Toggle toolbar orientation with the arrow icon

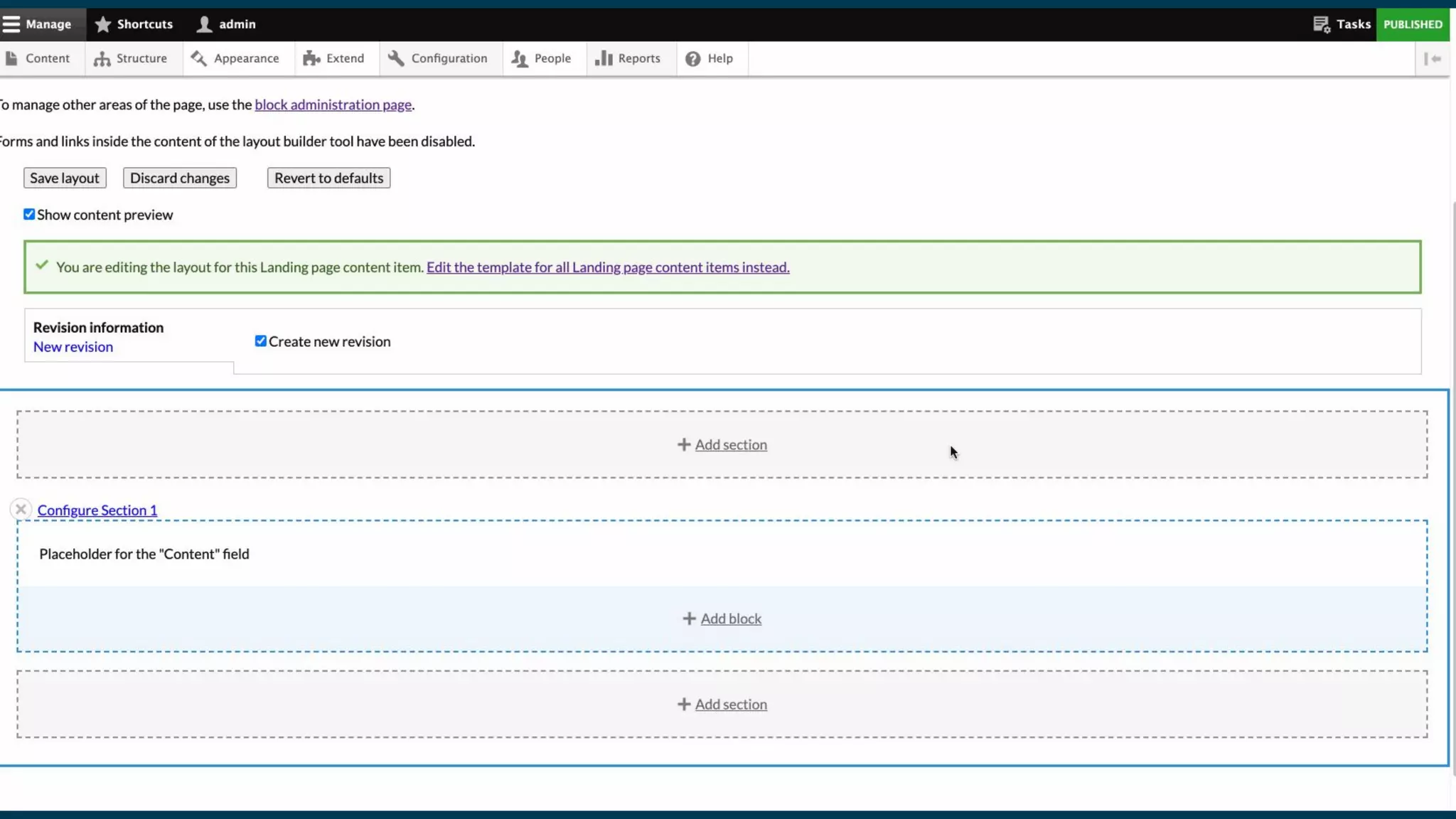click(x=1433, y=59)
